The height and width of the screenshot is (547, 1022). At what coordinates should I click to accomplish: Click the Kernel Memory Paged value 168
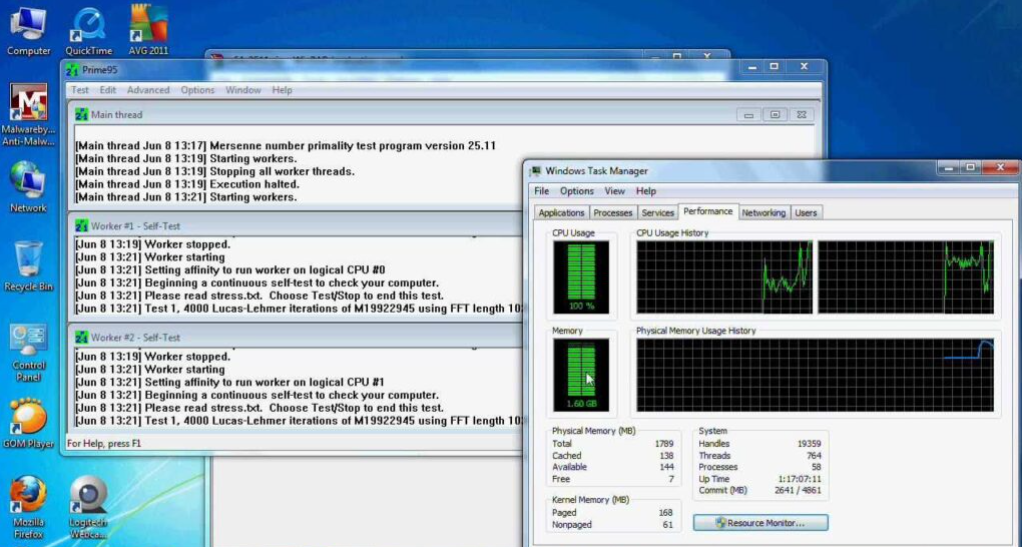(665, 513)
